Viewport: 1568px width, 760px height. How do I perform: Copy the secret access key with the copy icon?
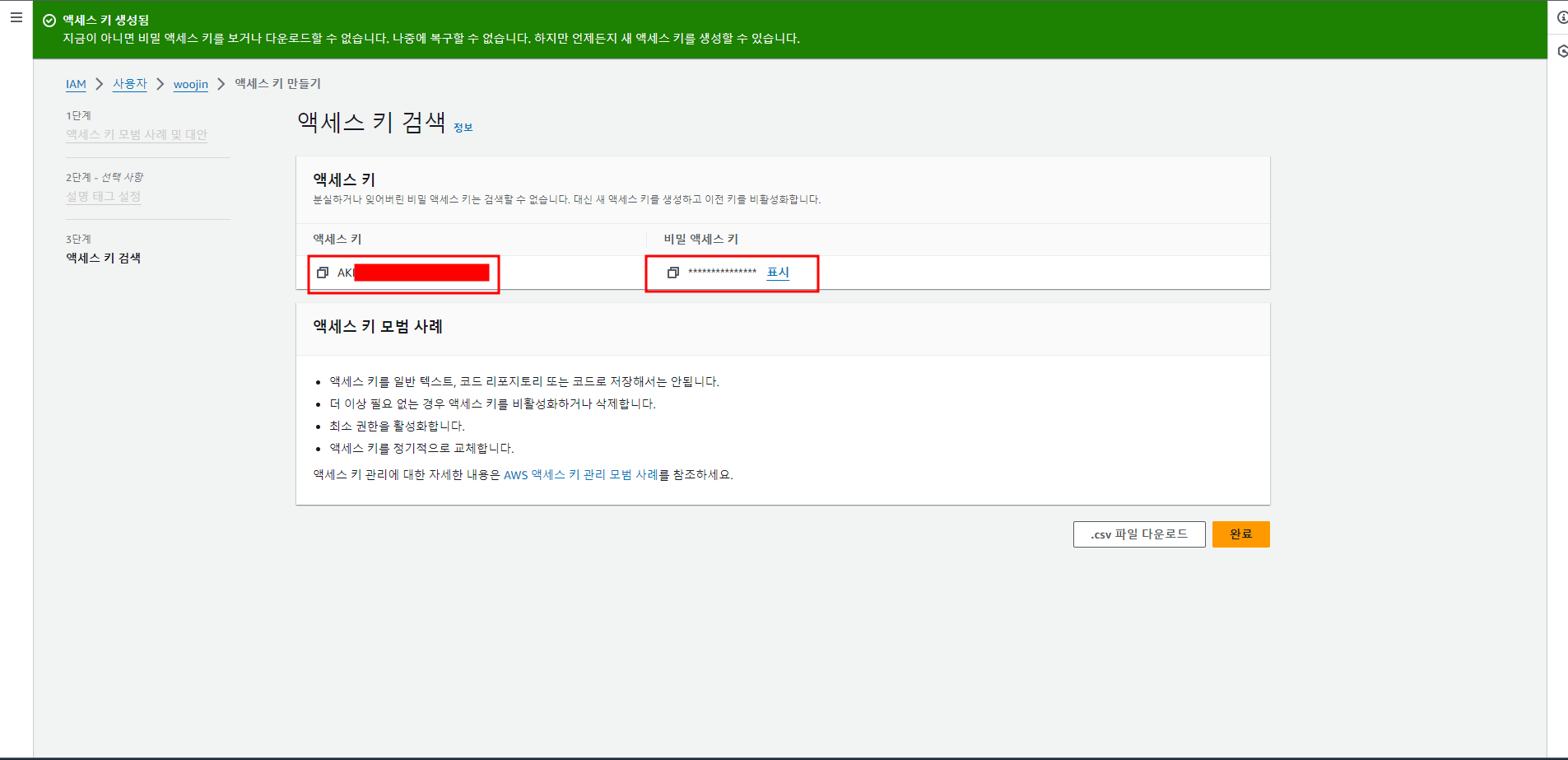pyautogui.click(x=673, y=272)
